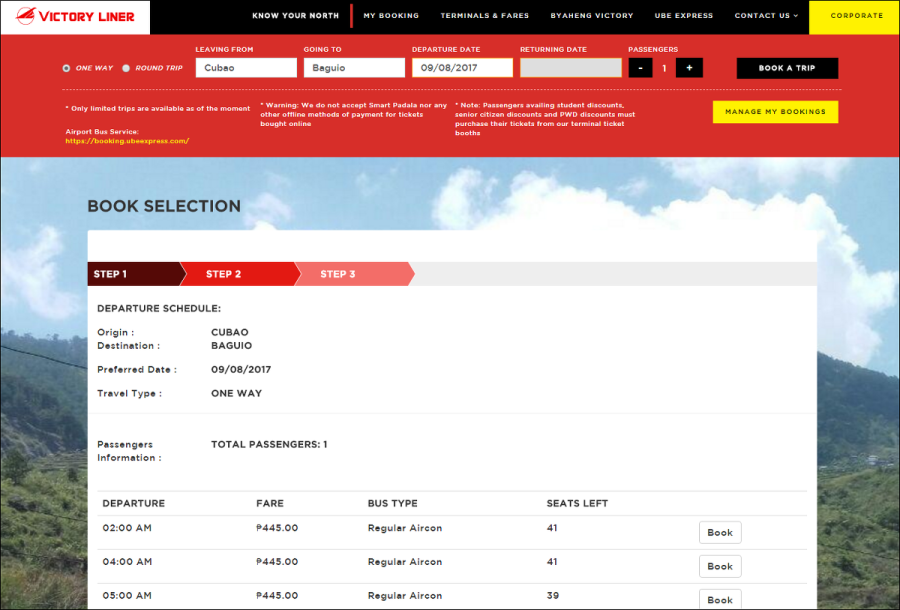Click the Book A Trip button
Viewport: 900px width, 610px height.
pyautogui.click(x=787, y=68)
